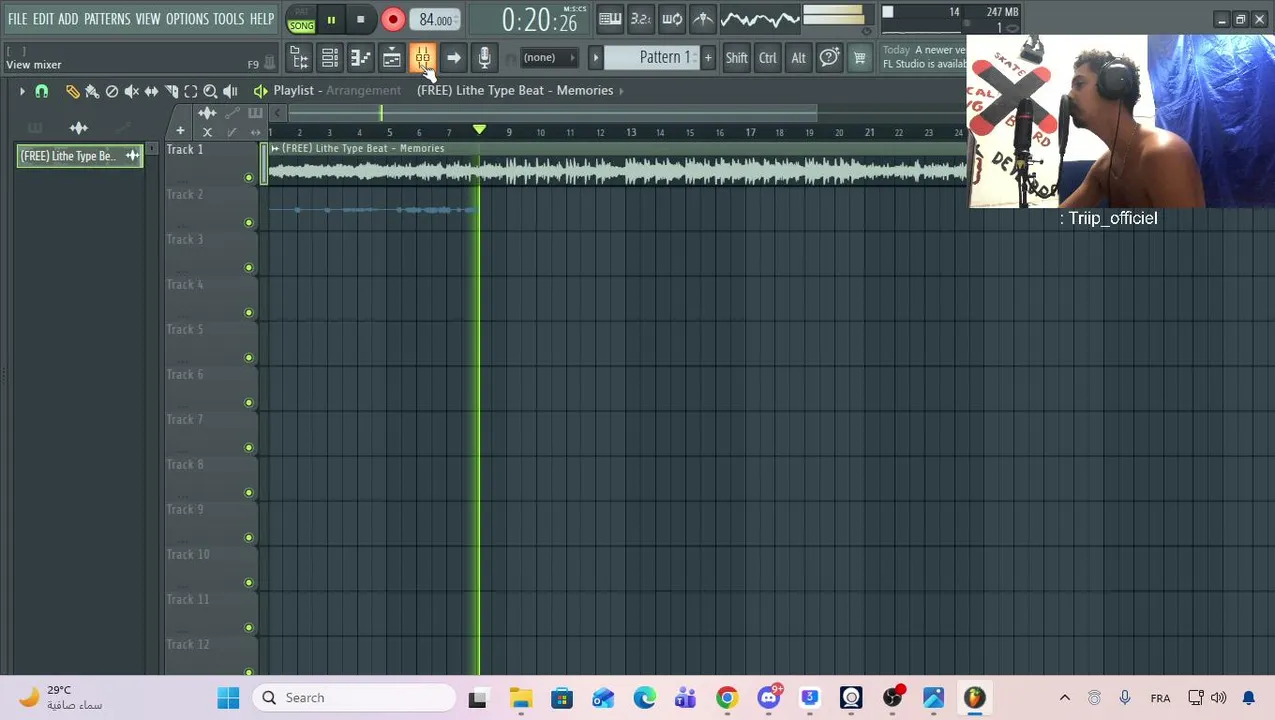1275x720 pixels.
Task: Choose the select tool icon
Action: point(191,91)
